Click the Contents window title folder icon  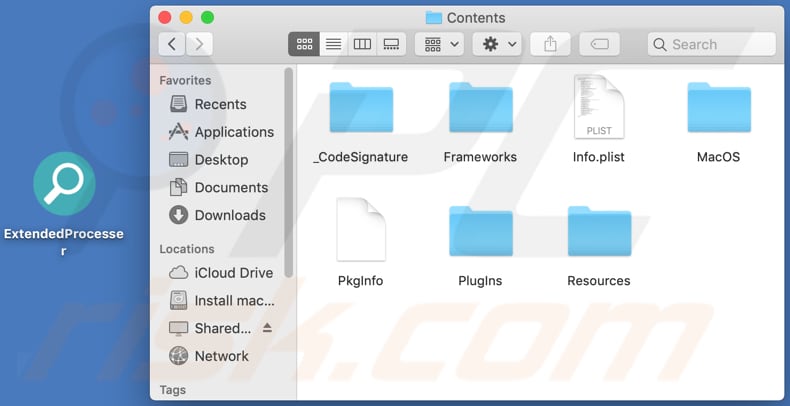[x=433, y=18]
